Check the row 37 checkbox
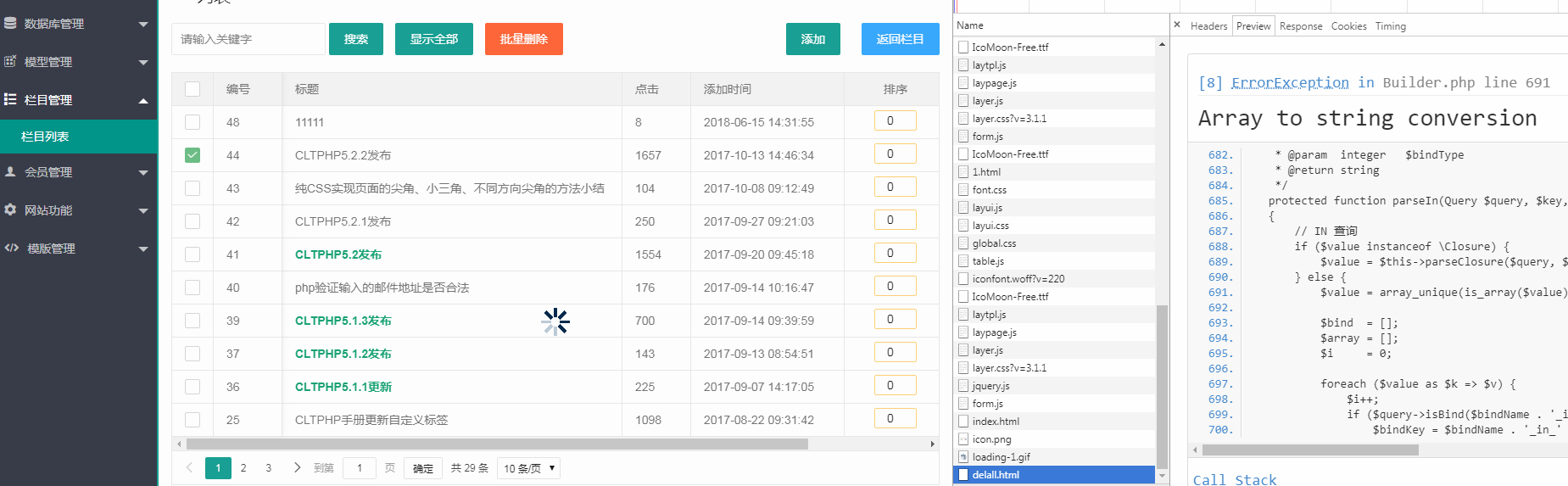The height and width of the screenshot is (486, 1568). (x=193, y=354)
